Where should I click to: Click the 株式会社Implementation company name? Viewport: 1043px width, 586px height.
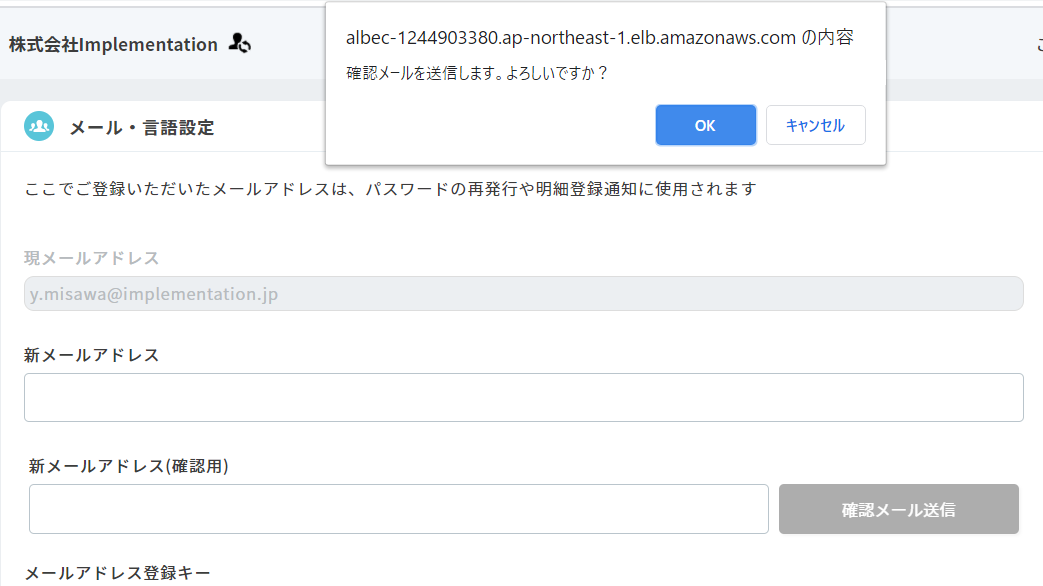point(113,45)
